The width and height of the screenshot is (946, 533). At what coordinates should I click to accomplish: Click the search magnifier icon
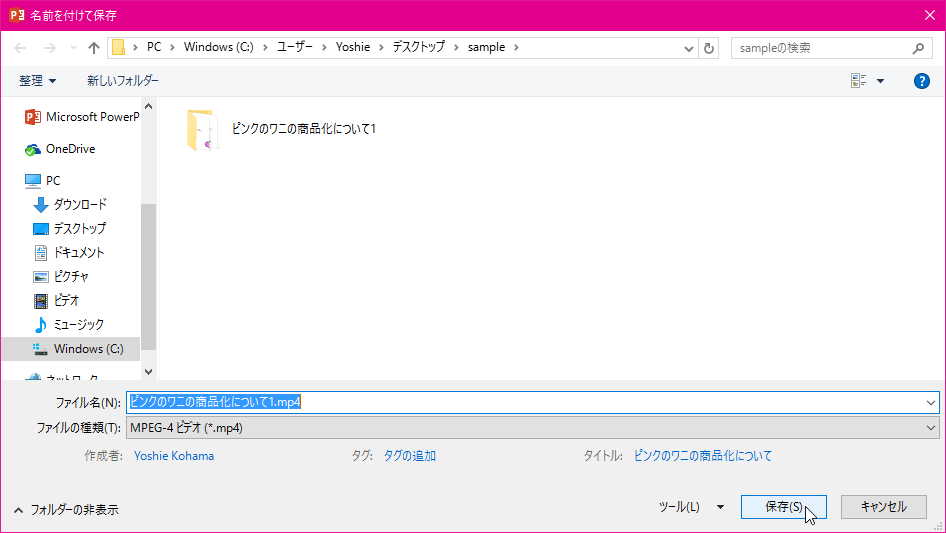[x=918, y=48]
